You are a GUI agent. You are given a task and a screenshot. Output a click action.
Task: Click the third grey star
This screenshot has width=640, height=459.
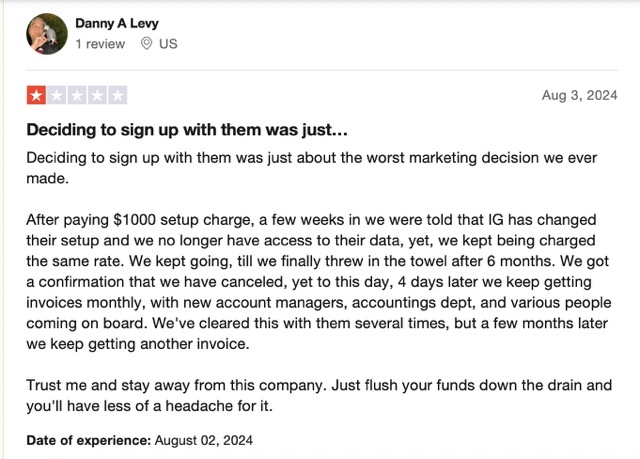coord(77,95)
